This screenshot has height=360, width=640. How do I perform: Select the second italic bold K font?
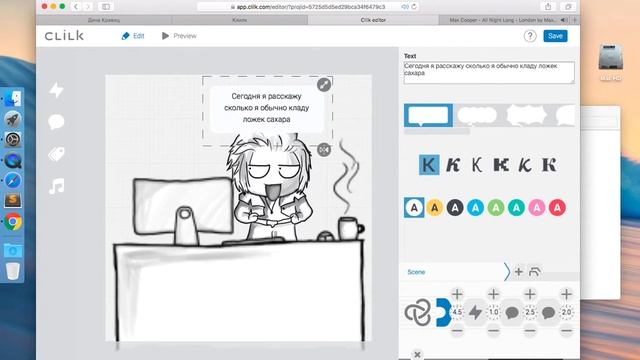(453, 165)
